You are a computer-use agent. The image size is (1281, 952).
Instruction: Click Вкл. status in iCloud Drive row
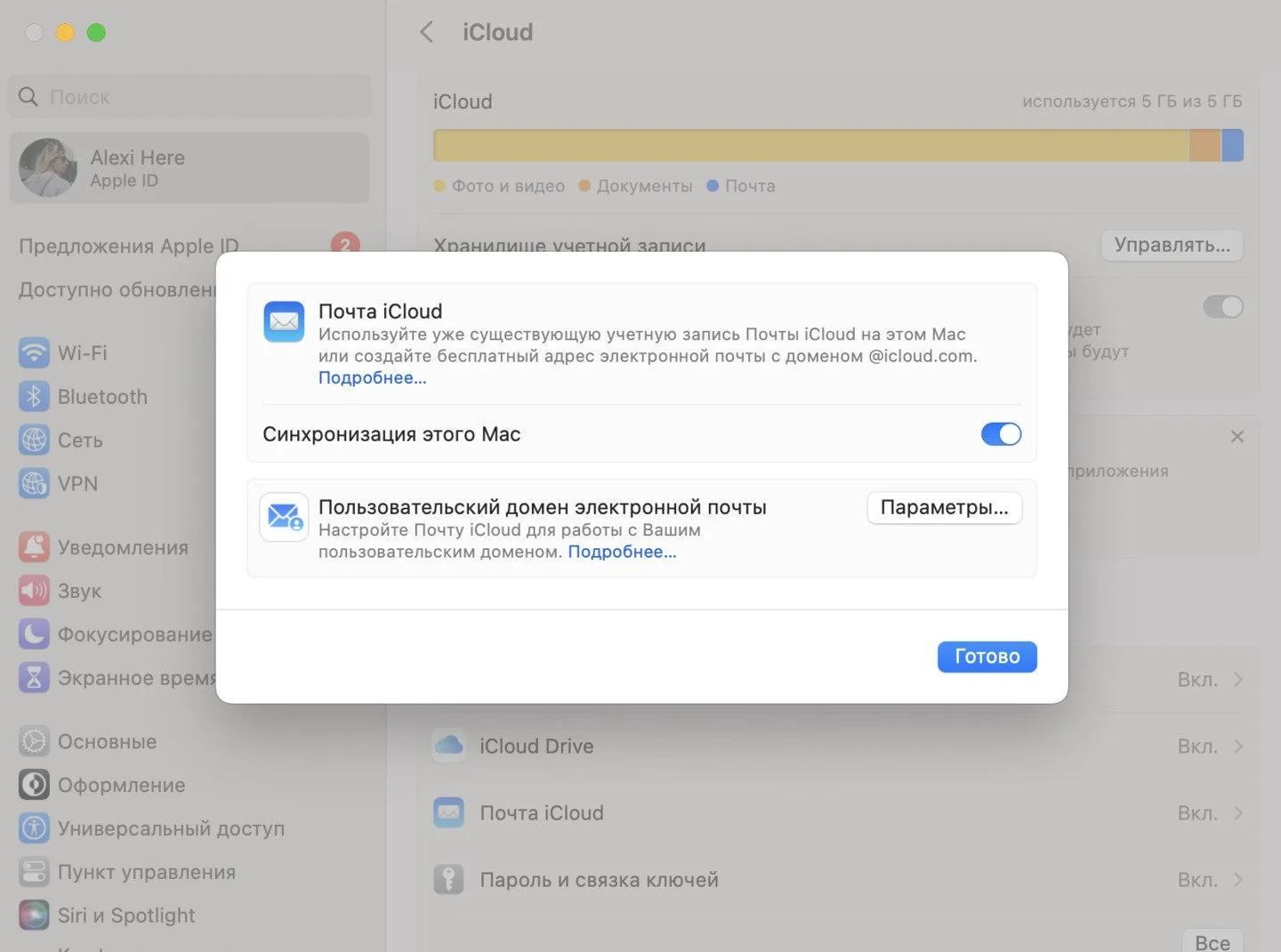(1197, 746)
